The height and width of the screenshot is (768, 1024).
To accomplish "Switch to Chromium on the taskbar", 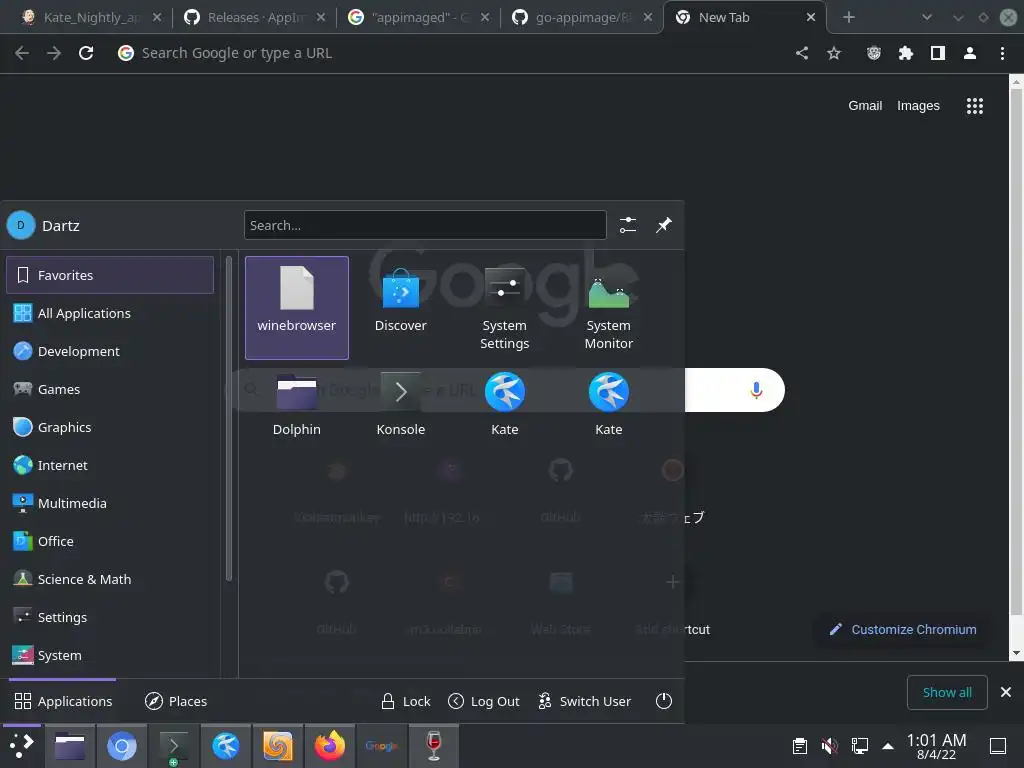I will tap(121, 746).
